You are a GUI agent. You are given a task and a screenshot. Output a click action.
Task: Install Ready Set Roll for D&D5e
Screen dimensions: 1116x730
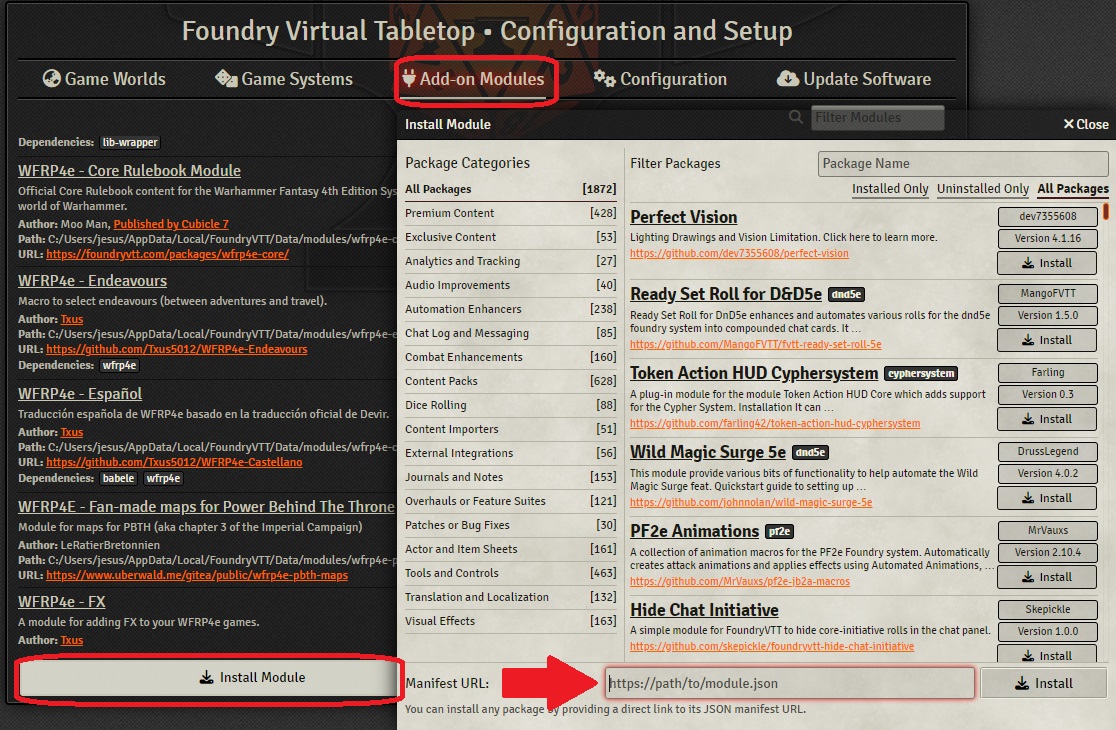point(1047,341)
